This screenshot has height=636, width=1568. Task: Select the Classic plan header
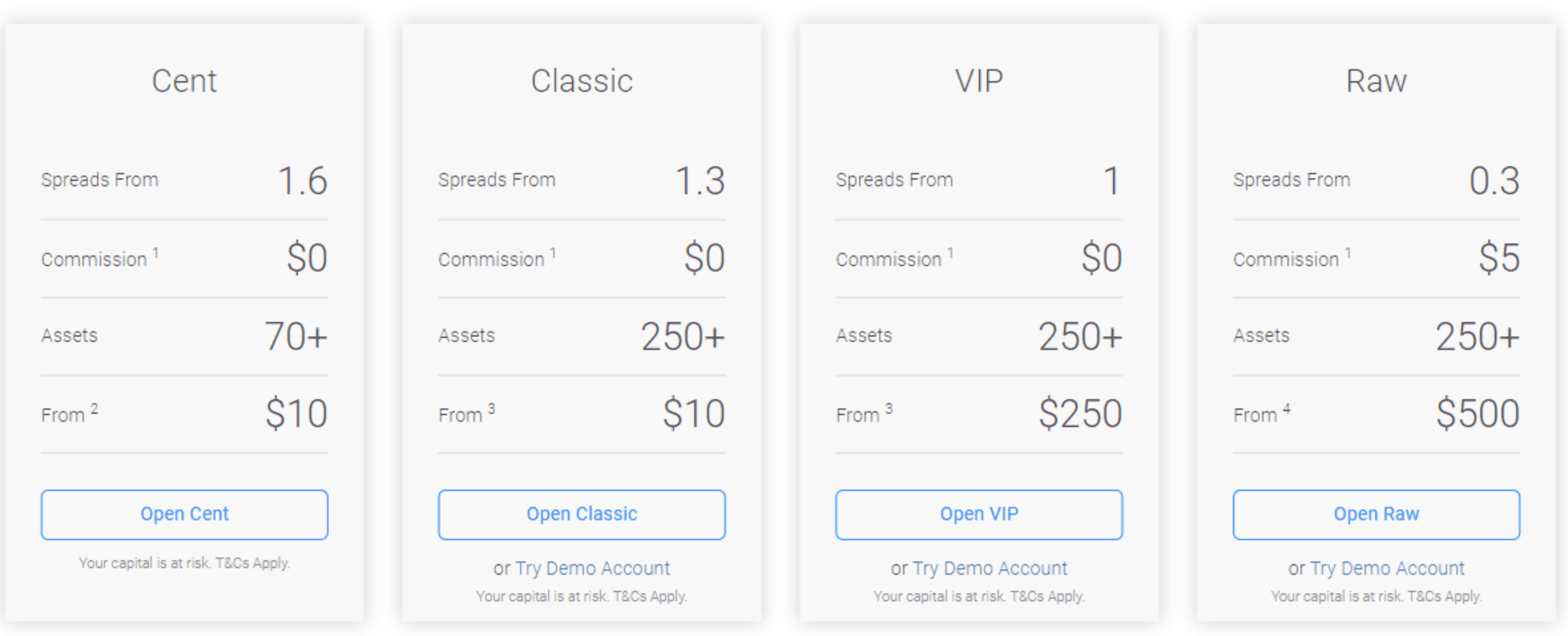581,80
